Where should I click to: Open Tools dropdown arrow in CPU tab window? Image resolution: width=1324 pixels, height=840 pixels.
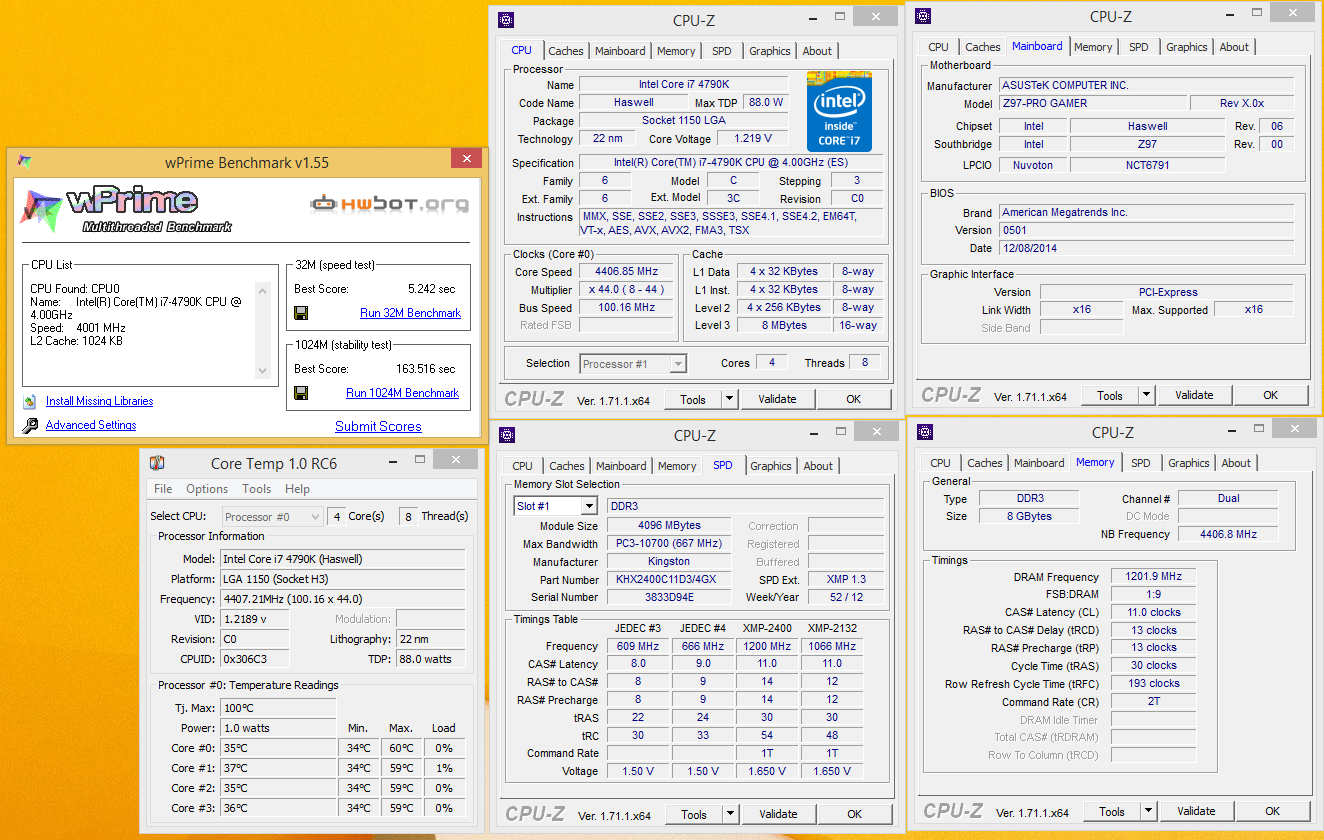pyautogui.click(x=730, y=399)
